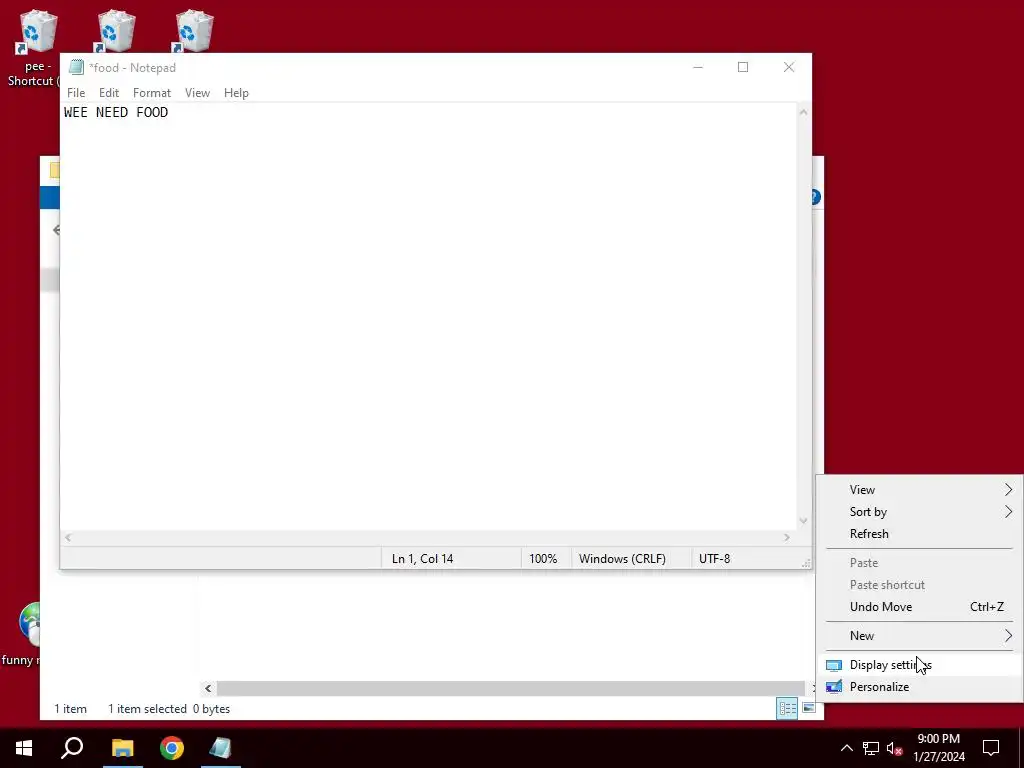Open the third Recycle Bin desktop shortcut
This screenshot has width=1024, height=768.
(193, 31)
